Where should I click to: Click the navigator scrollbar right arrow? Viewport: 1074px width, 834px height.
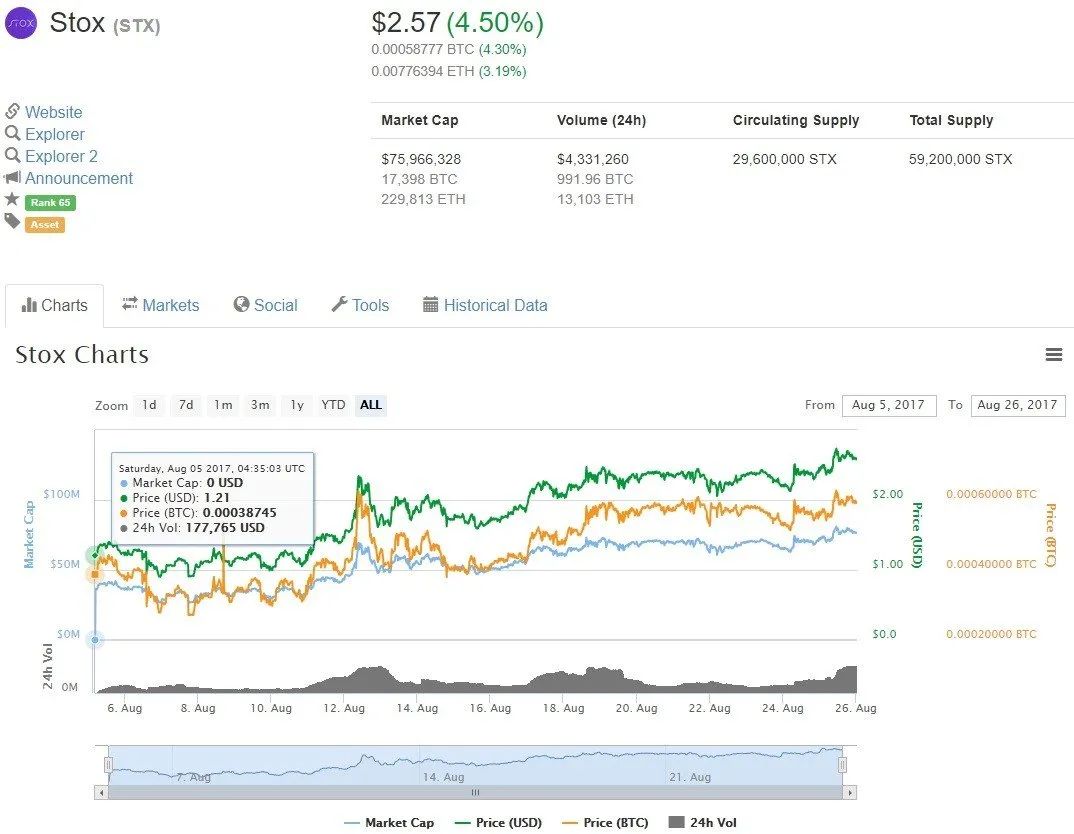850,792
